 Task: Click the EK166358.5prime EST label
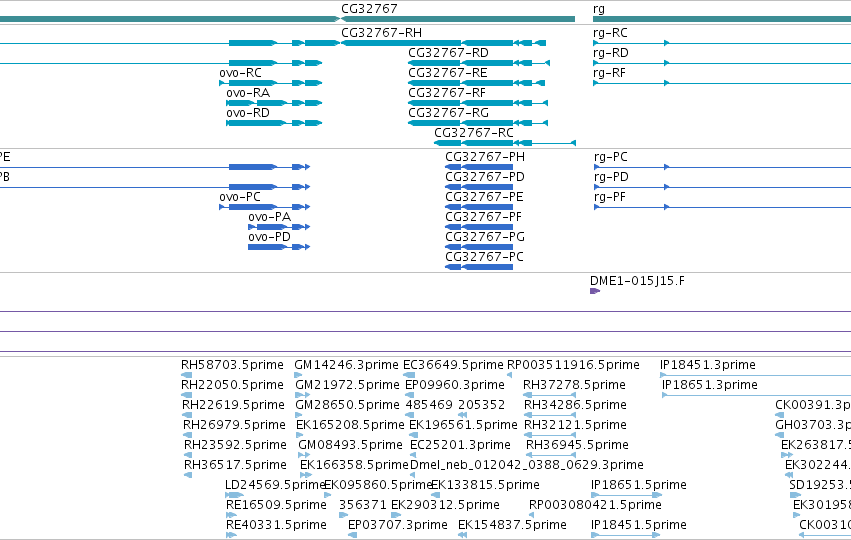(x=354, y=465)
